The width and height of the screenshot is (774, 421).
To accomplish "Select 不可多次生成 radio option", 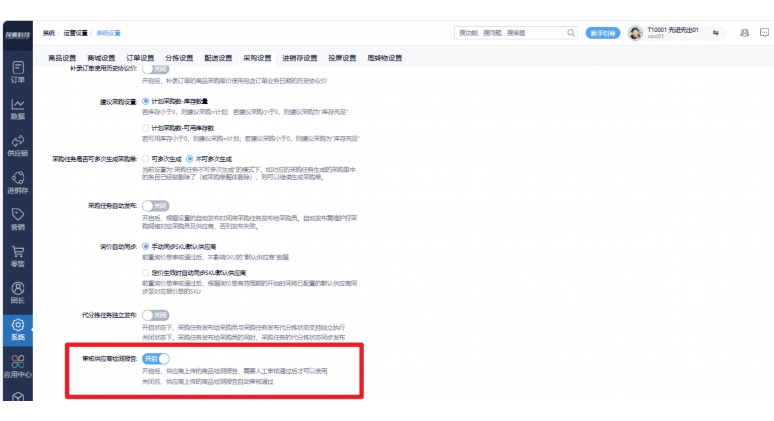I will (190, 159).
